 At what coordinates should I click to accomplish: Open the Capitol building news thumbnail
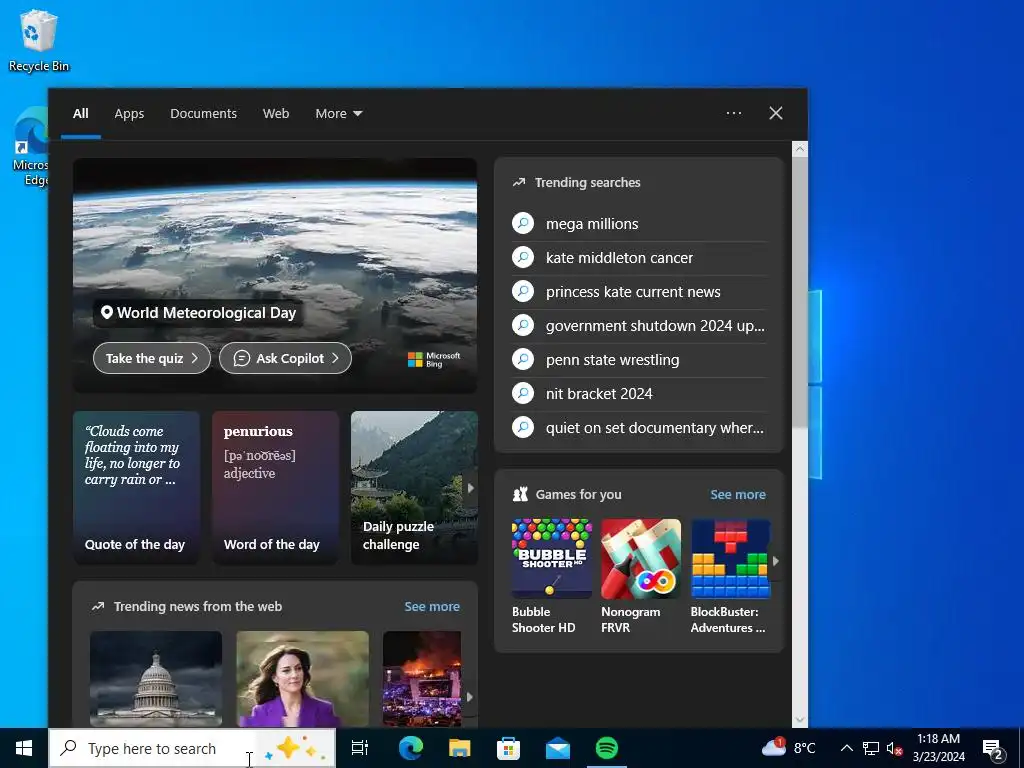pos(155,679)
